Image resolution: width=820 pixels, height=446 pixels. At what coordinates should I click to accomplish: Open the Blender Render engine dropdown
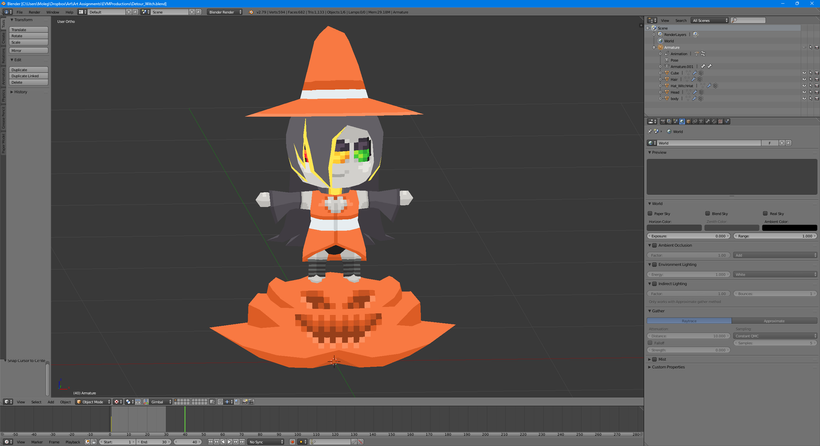click(224, 12)
